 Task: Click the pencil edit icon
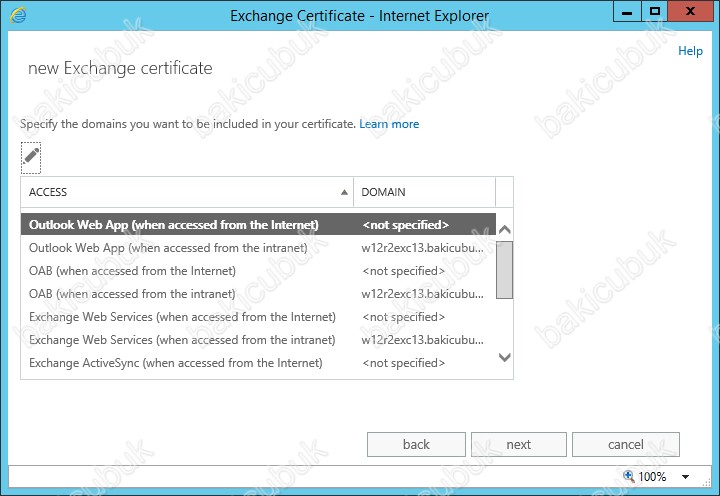[31, 158]
